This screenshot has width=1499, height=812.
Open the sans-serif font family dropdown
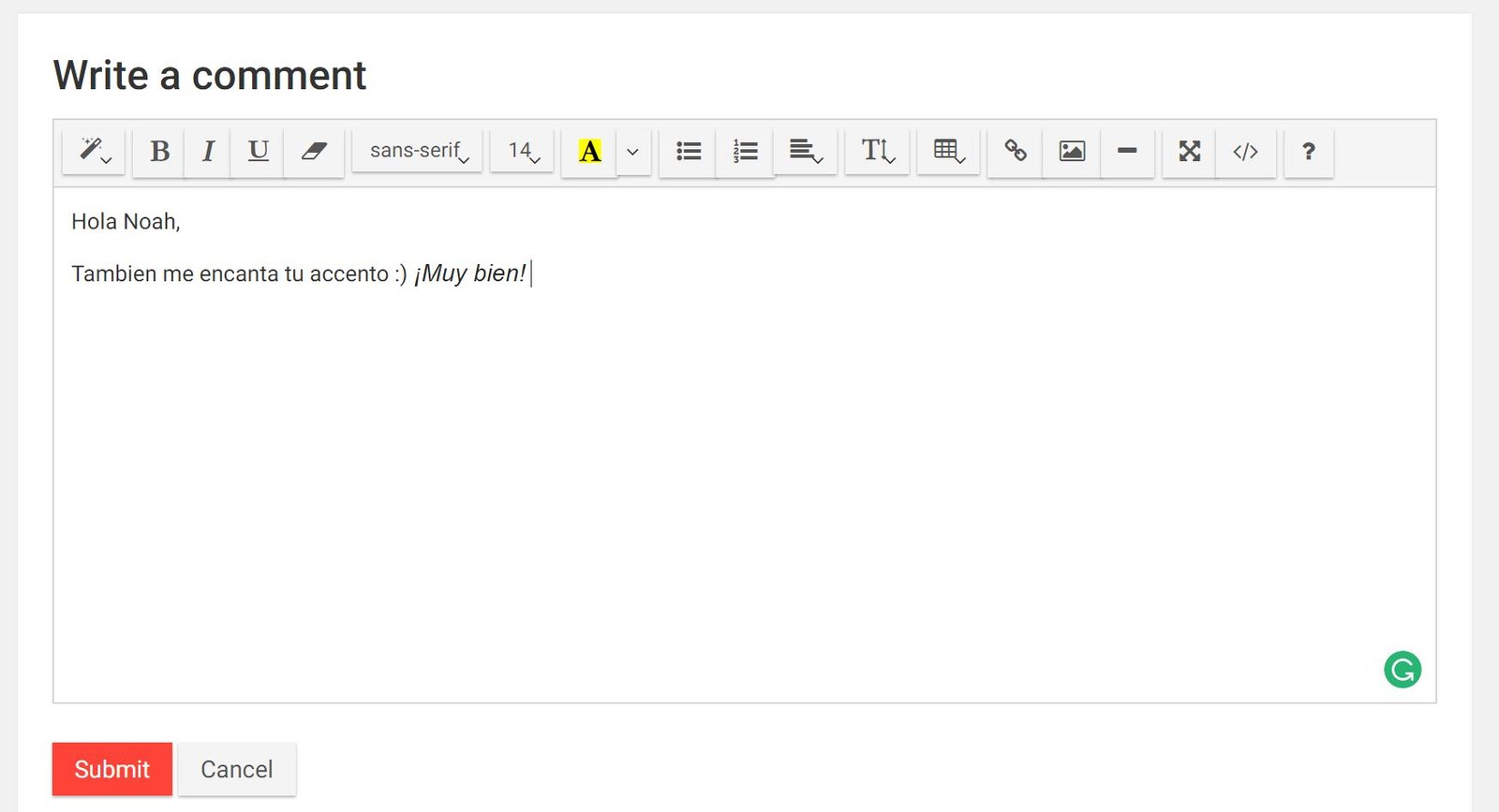[x=418, y=151]
